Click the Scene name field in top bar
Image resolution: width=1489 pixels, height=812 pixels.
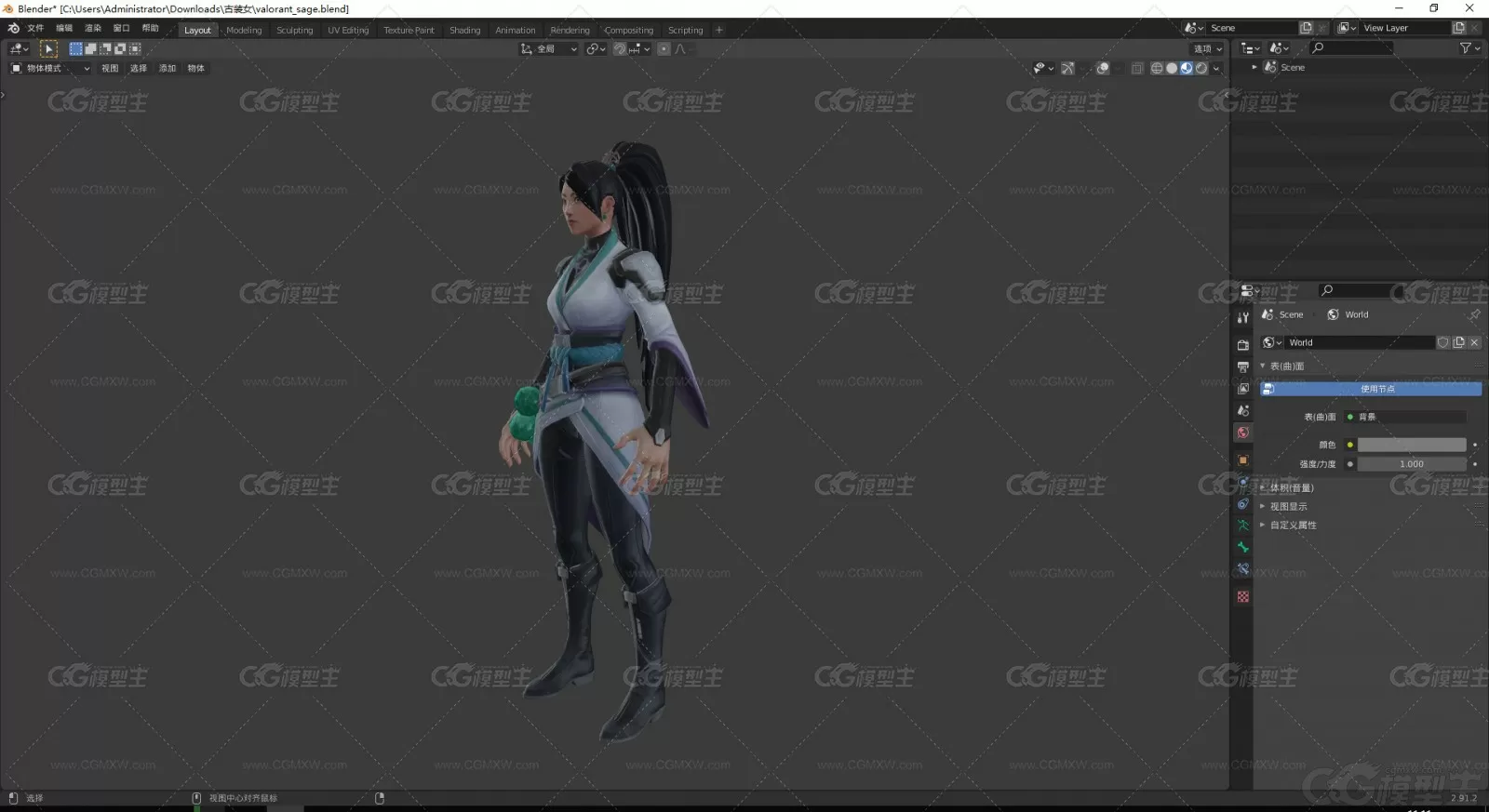click(x=1252, y=28)
